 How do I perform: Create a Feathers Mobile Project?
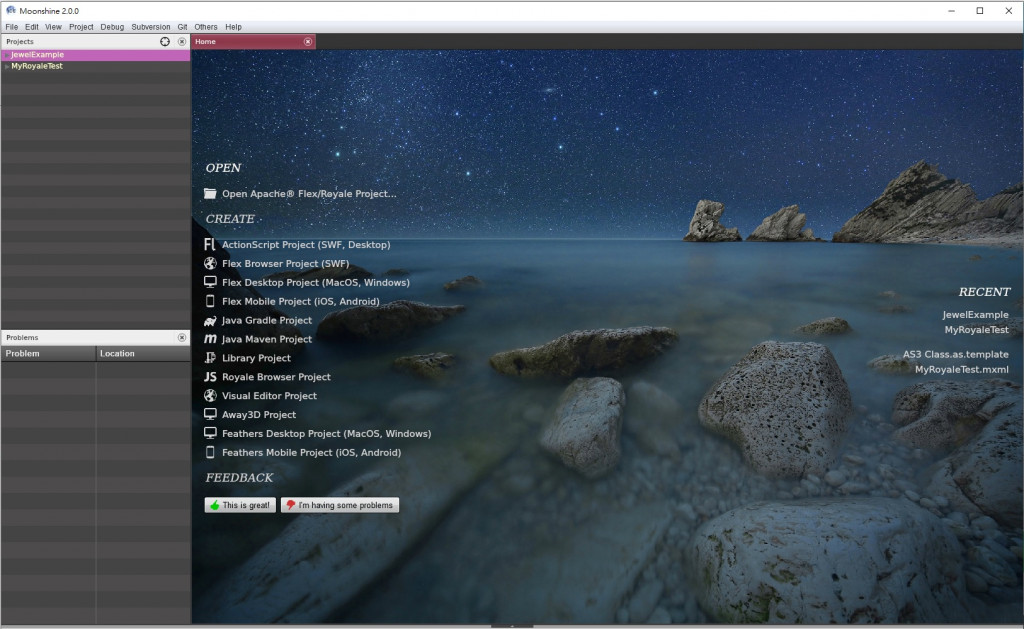[312, 452]
